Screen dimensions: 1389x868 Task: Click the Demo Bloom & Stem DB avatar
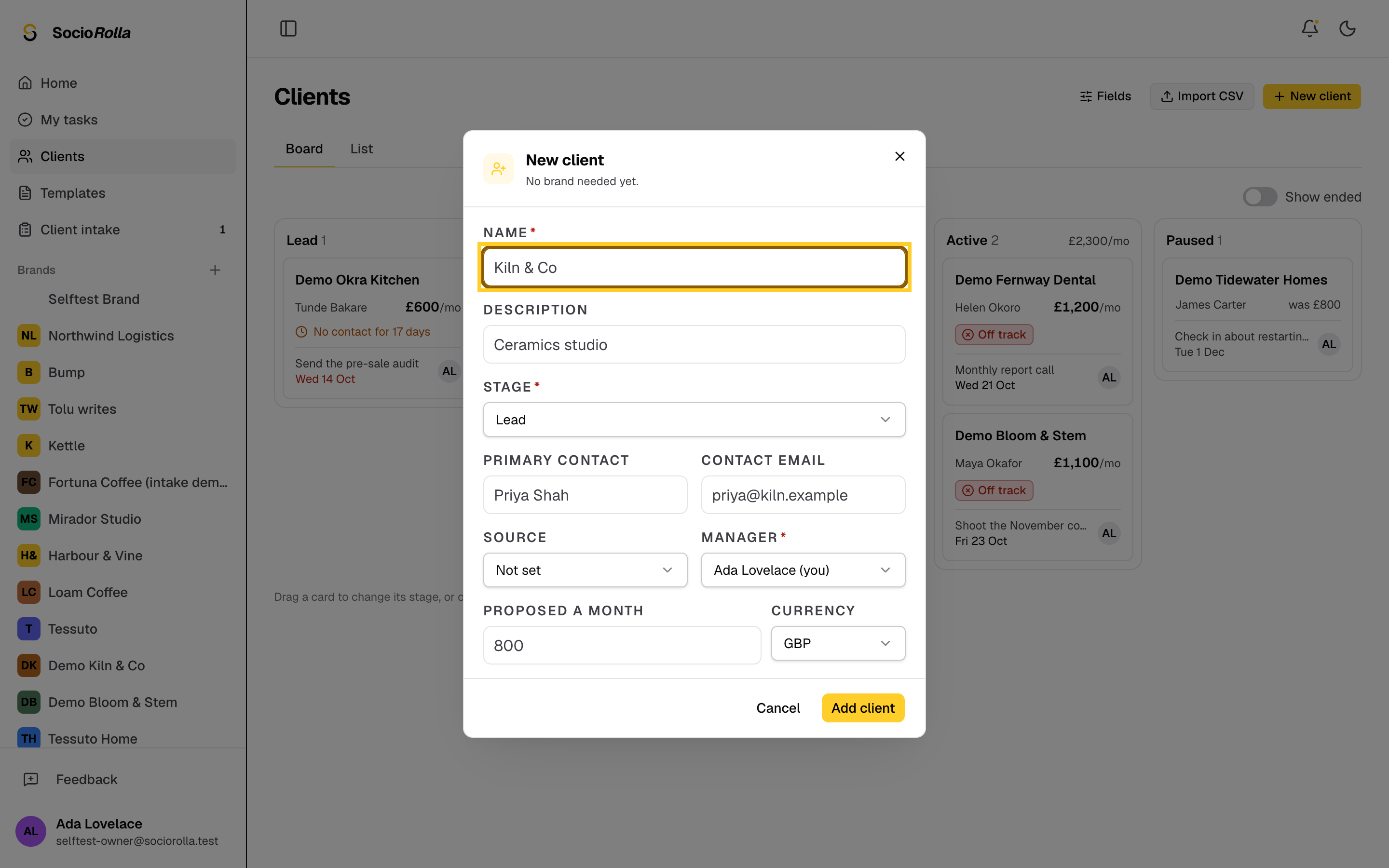pyautogui.click(x=29, y=702)
